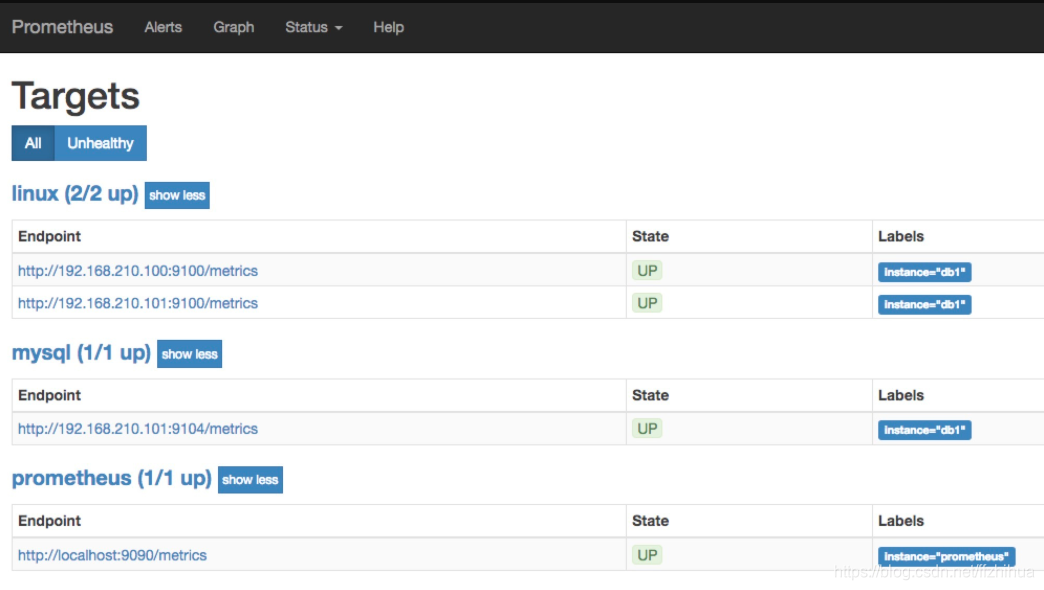This screenshot has height=590, width=1044.
Task: Click State header in mysql table
Action: click(x=651, y=396)
